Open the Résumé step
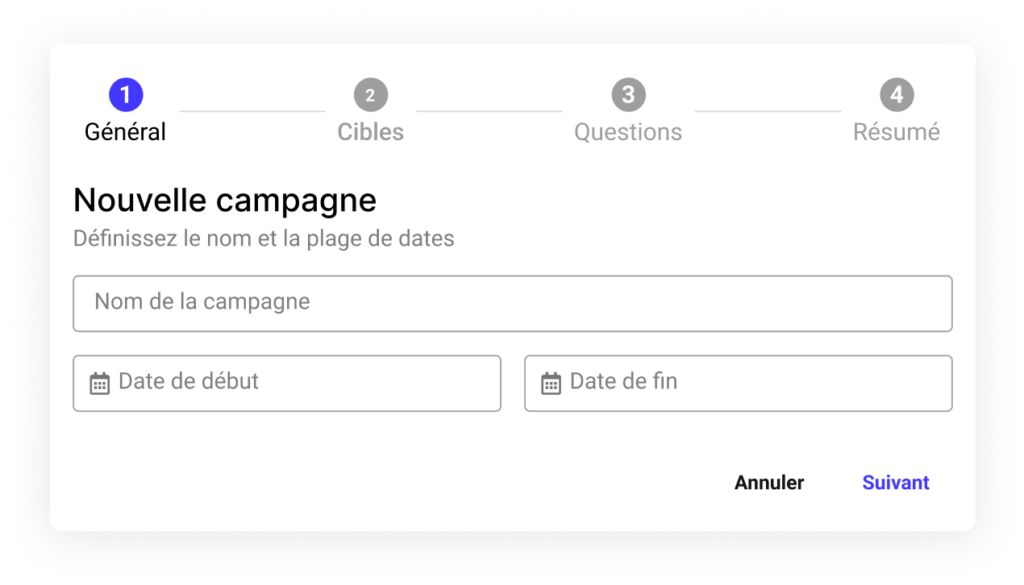 895,131
